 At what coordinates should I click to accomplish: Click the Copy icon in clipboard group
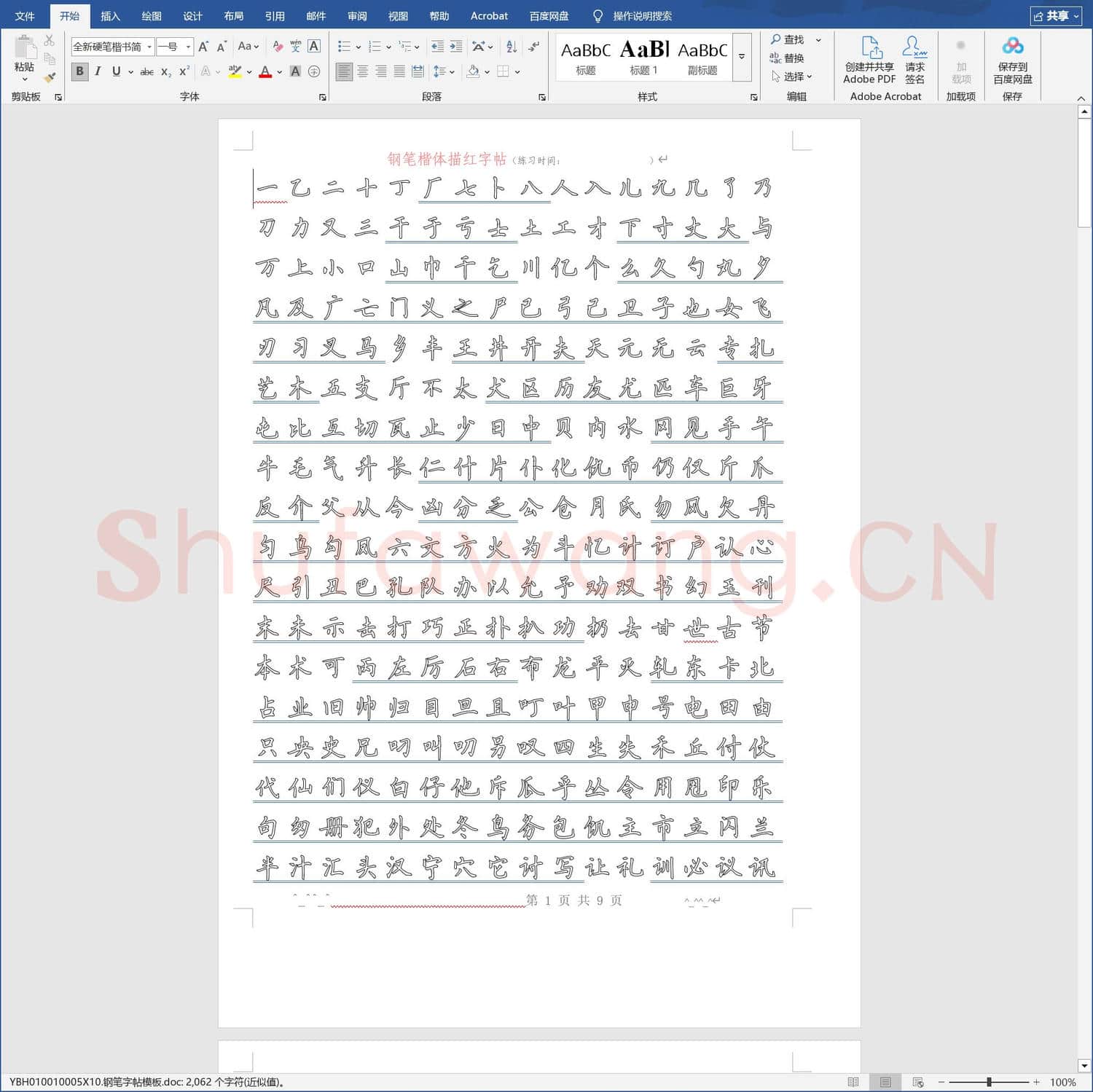(50, 59)
